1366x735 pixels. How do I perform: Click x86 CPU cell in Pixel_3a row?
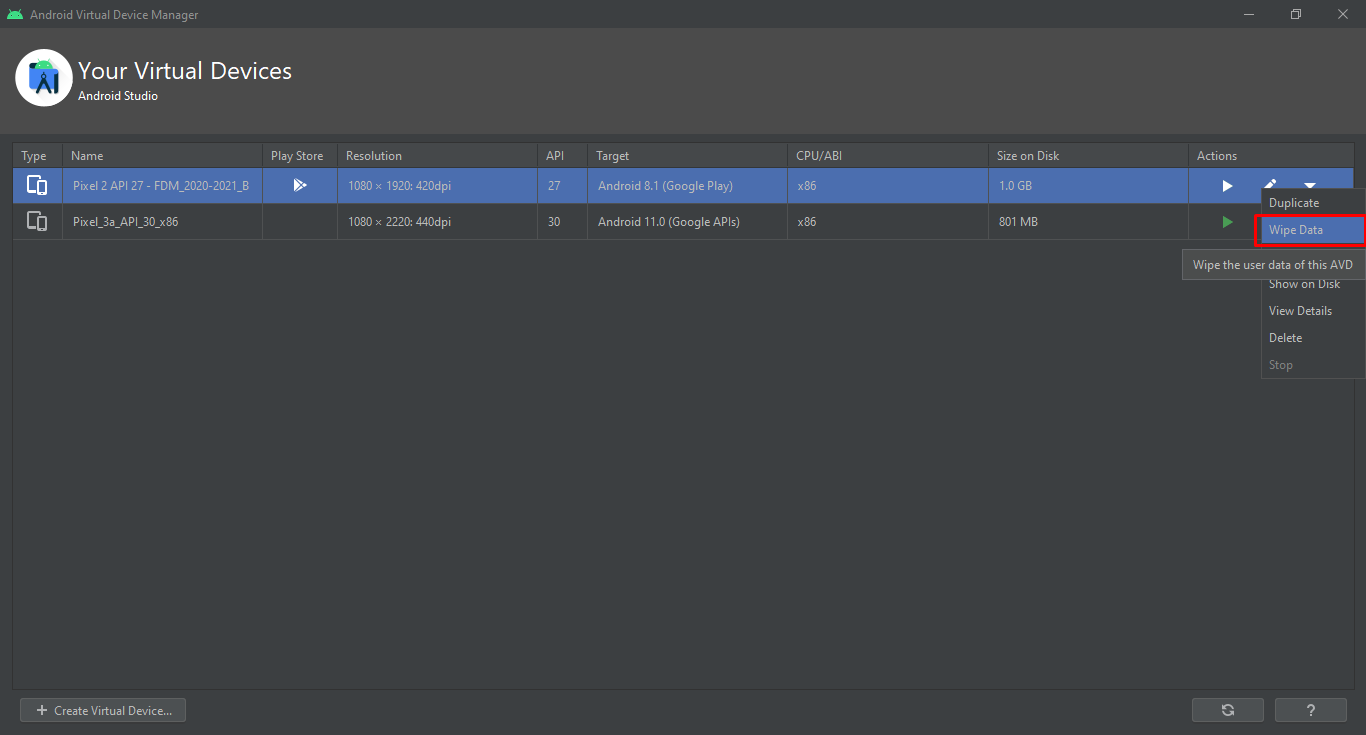pos(888,222)
